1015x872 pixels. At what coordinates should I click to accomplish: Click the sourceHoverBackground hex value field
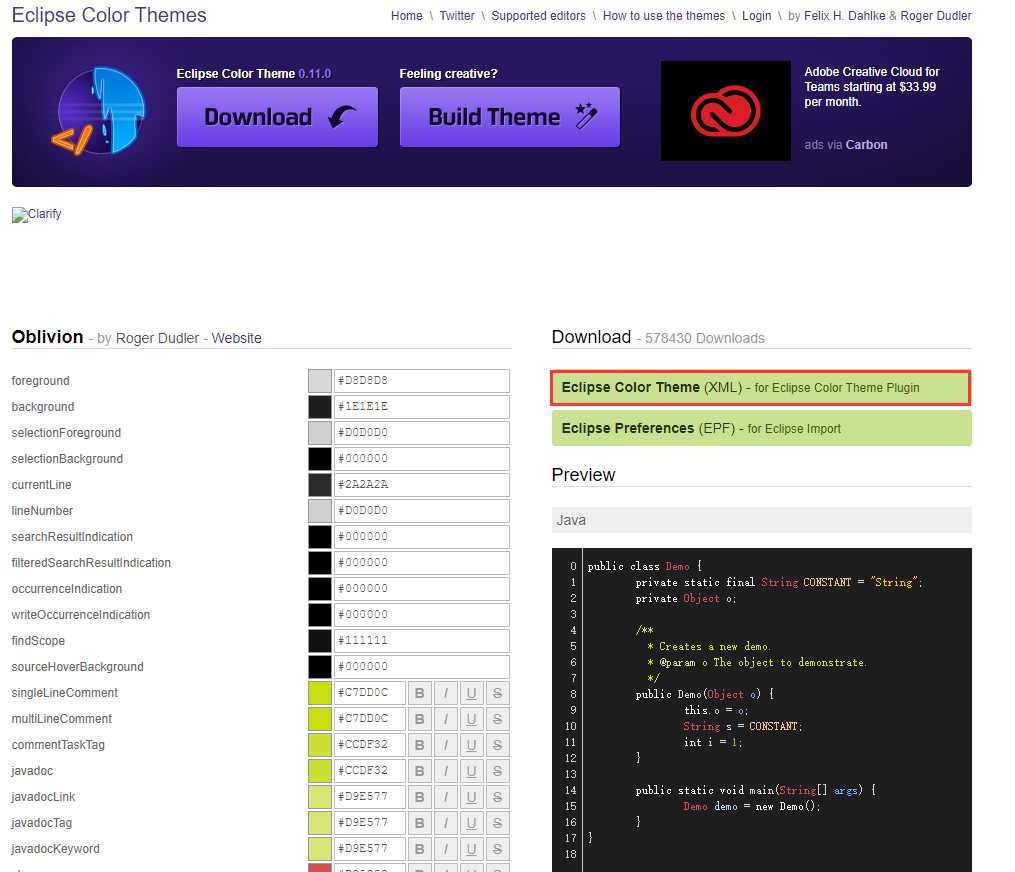(422, 666)
